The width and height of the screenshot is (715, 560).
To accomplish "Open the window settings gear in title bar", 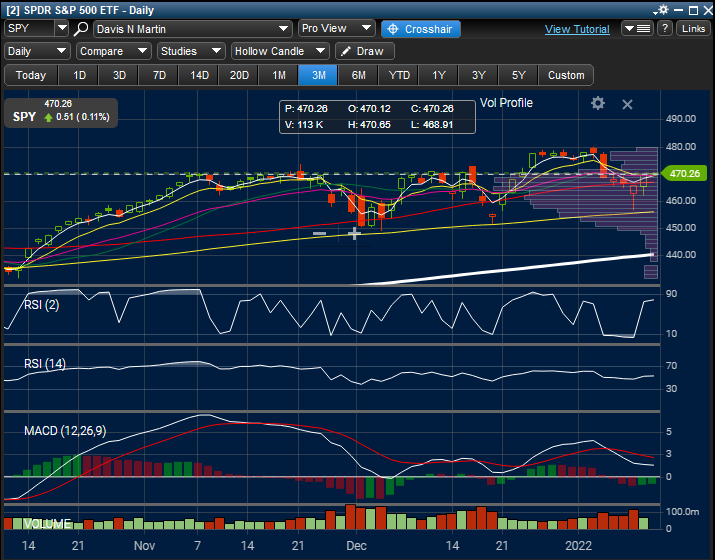I will [x=661, y=10].
